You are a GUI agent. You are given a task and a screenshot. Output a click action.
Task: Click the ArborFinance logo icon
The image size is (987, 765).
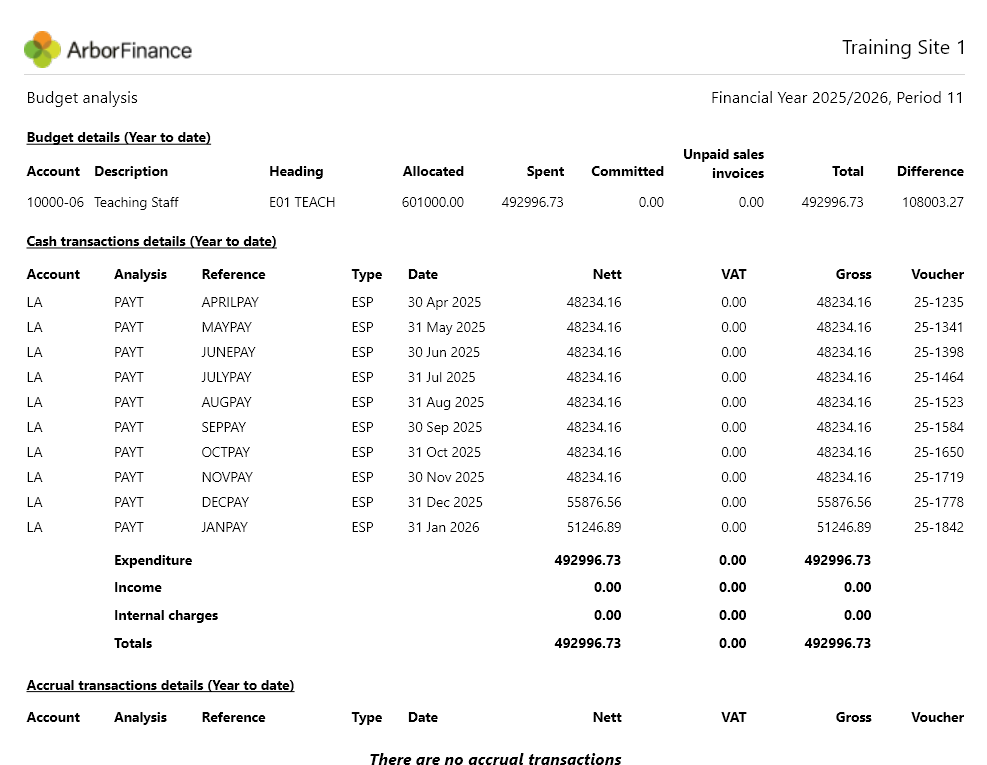click(x=42, y=49)
